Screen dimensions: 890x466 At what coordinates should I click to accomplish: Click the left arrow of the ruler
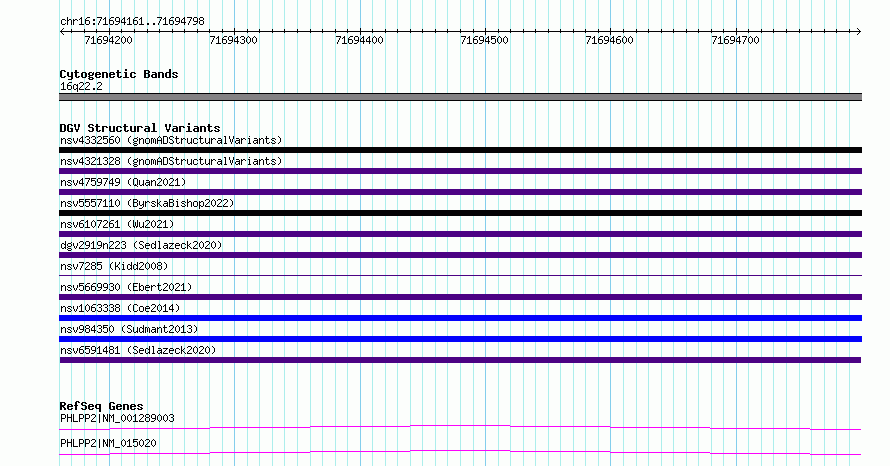point(62,32)
